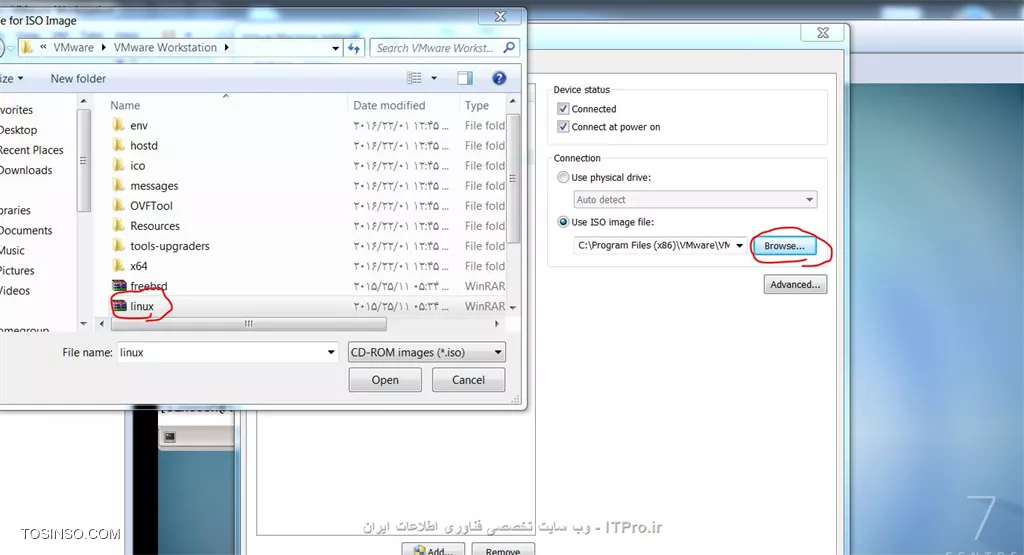Toggle the Connected checkbox
The width and height of the screenshot is (1024, 555).
pyautogui.click(x=563, y=108)
